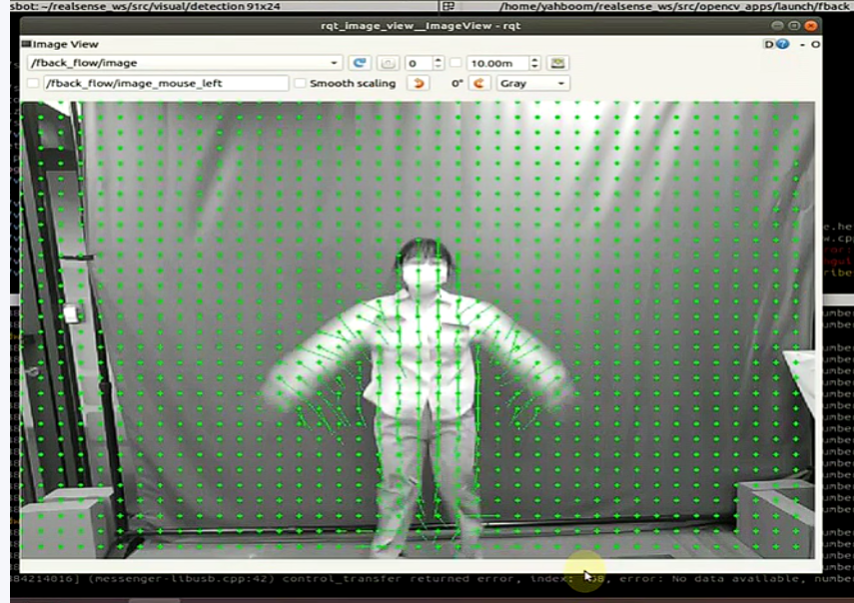Screen dimensions: 854x603
Task: Click the optical flow image display
Action: pos(418,330)
